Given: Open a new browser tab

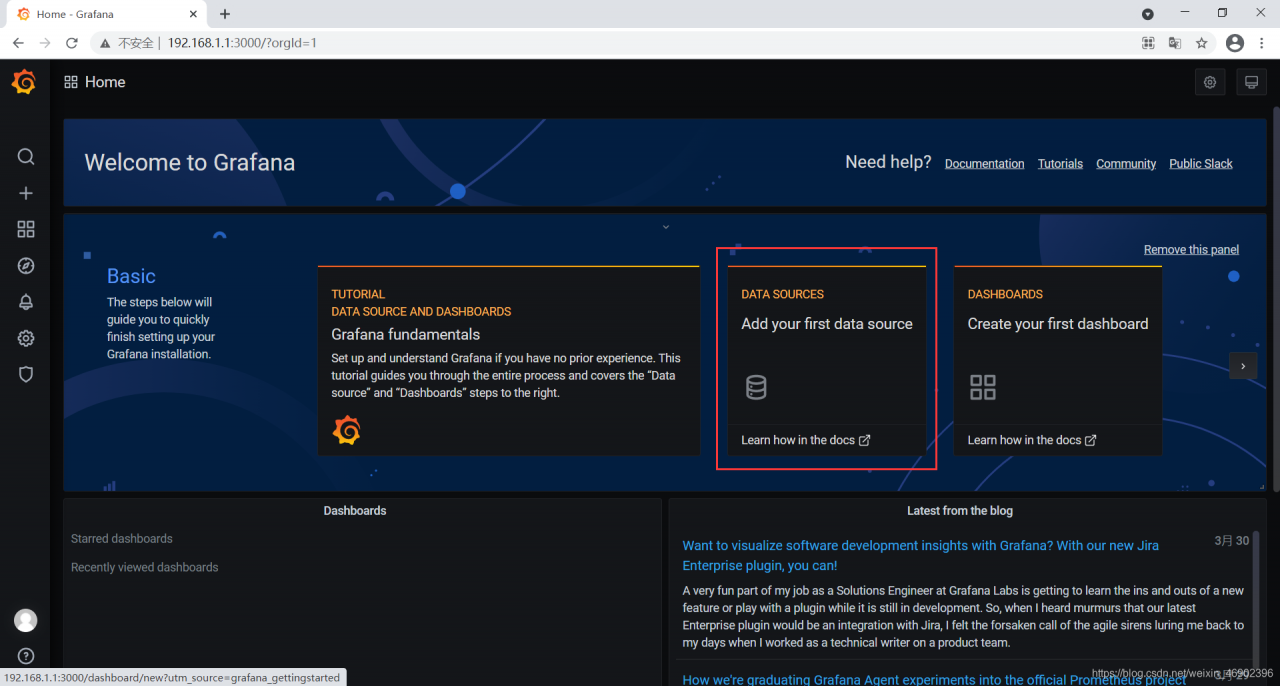Looking at the screenshot, I should click(225, 14).
